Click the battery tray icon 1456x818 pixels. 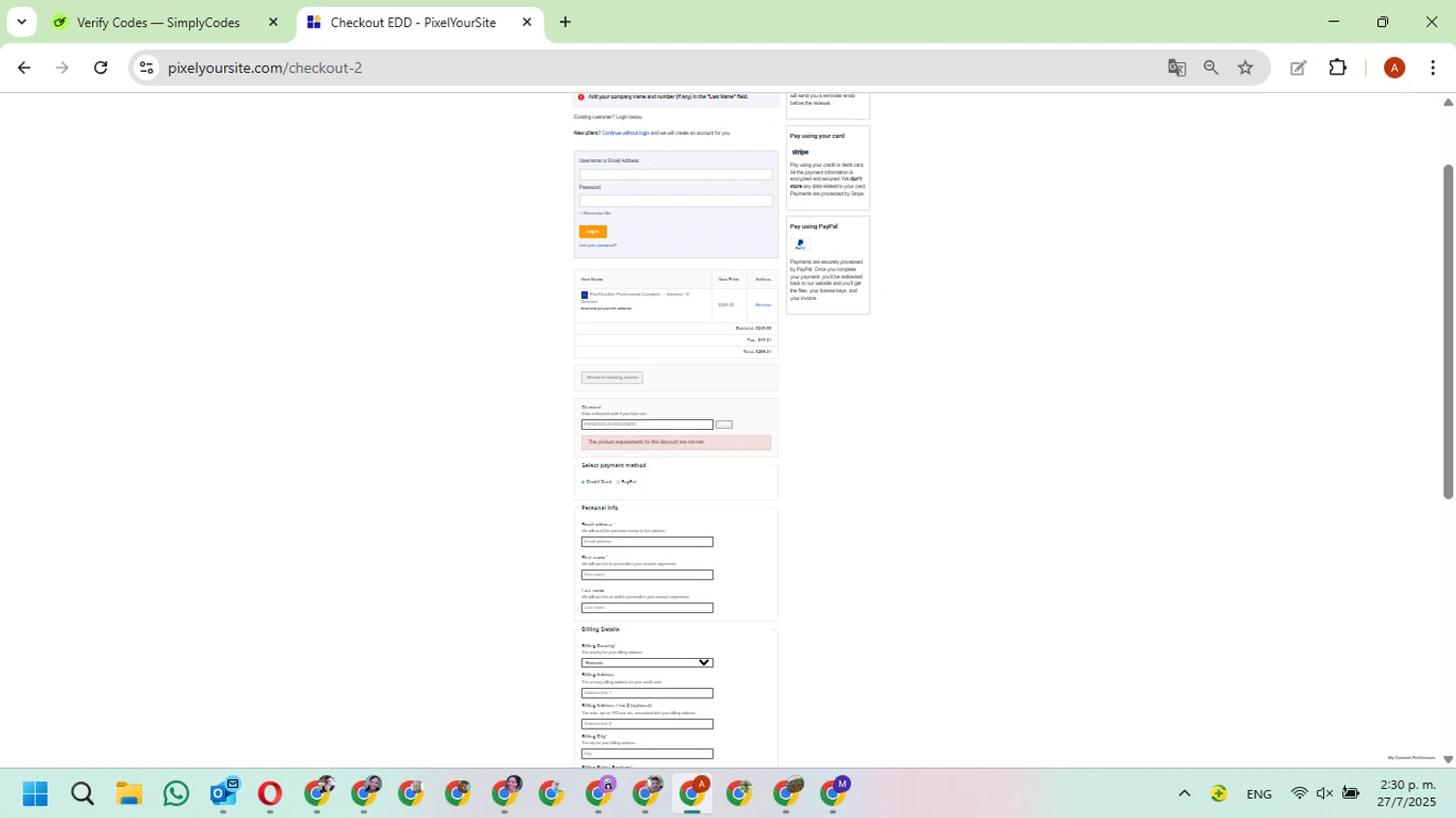pos(1350,794)
